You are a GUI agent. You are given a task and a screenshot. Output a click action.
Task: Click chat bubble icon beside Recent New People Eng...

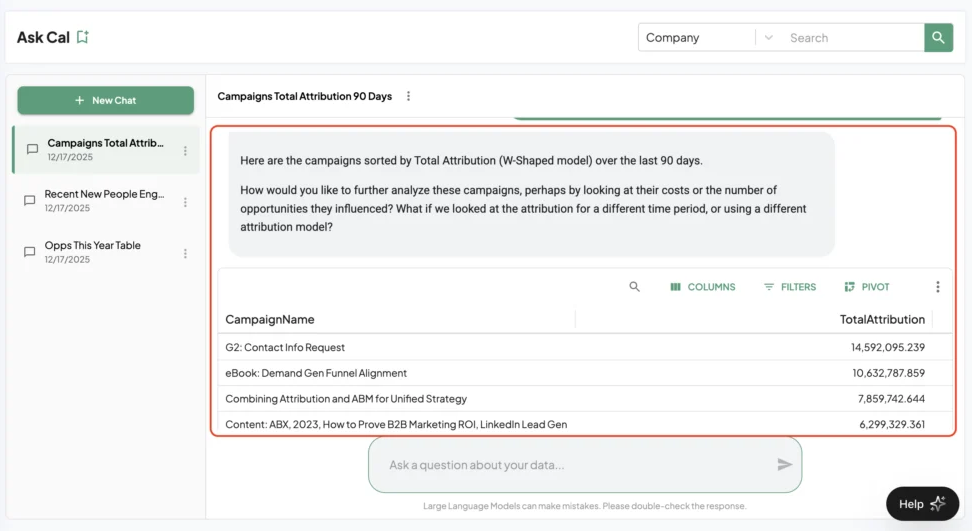29,201
